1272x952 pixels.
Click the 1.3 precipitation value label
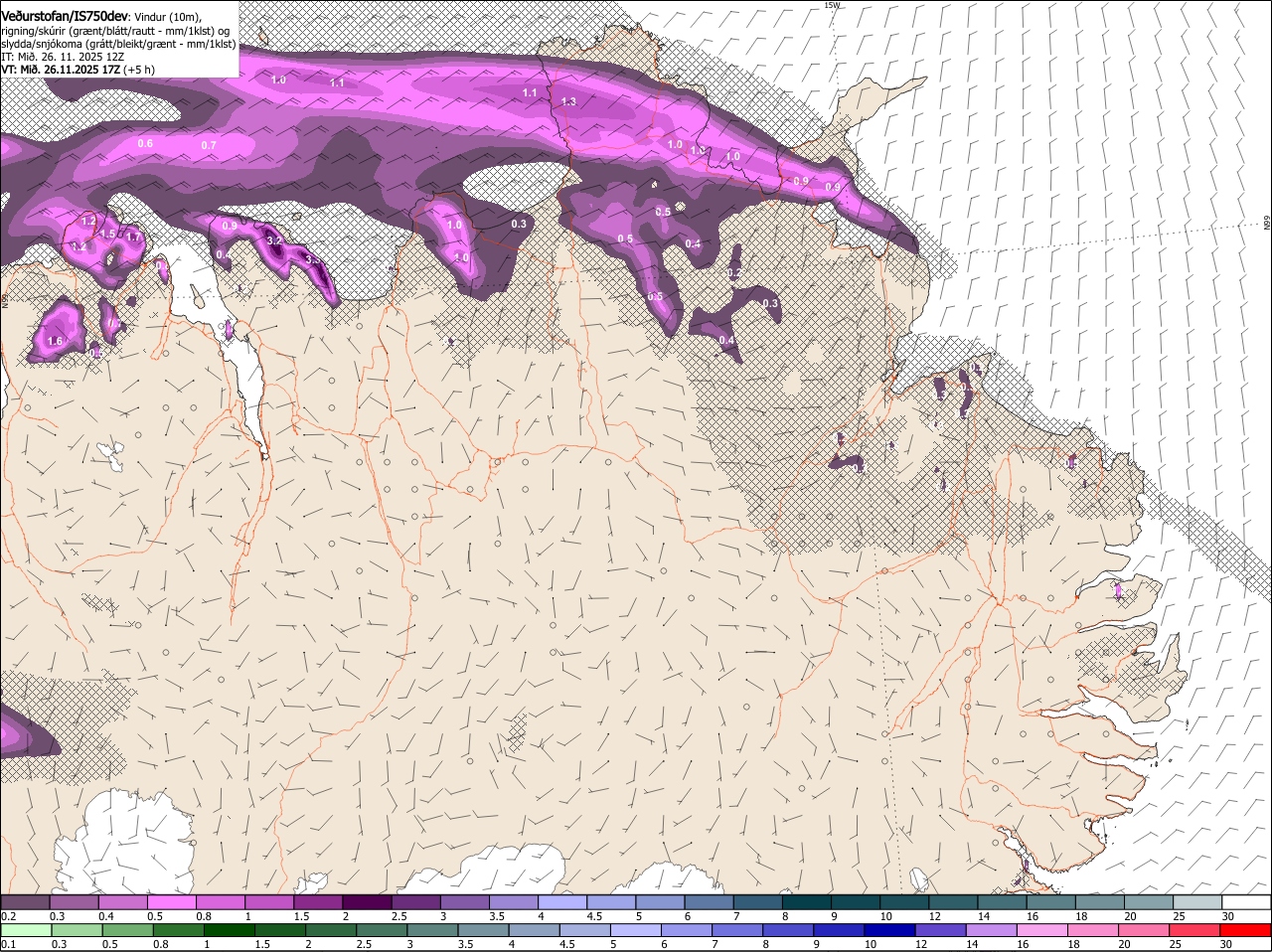pos(568,102)
